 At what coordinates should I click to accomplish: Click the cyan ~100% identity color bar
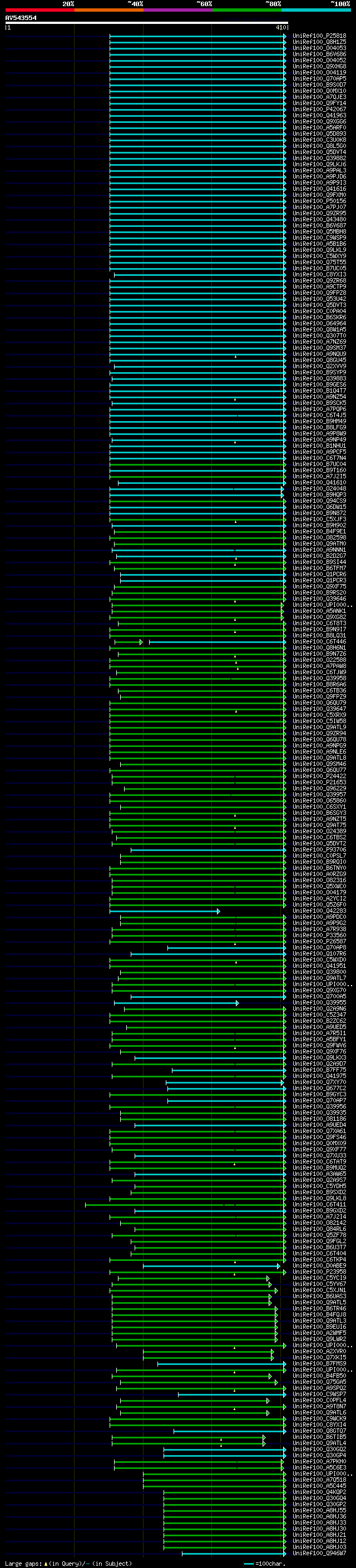click(x=316, y=10)
